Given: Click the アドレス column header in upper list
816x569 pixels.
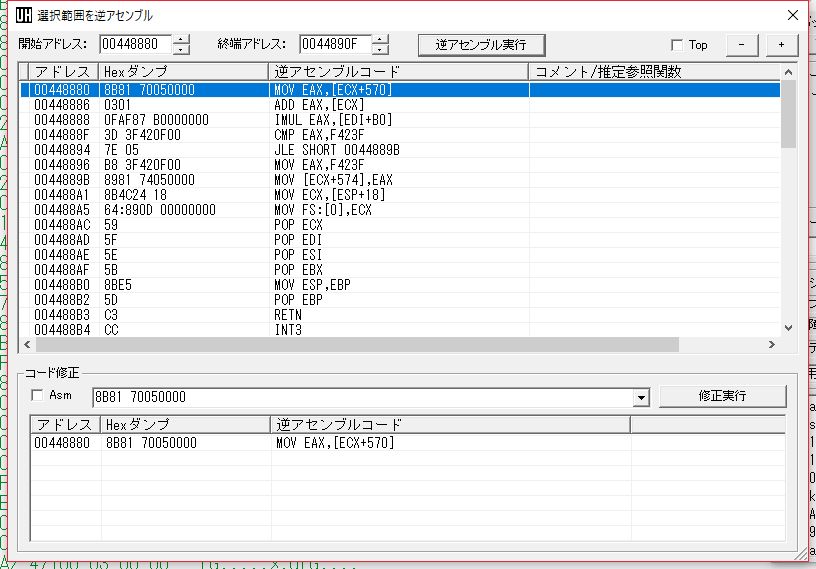Looking at the screenshot, I should pyautogui.click(x=63, y=71).
